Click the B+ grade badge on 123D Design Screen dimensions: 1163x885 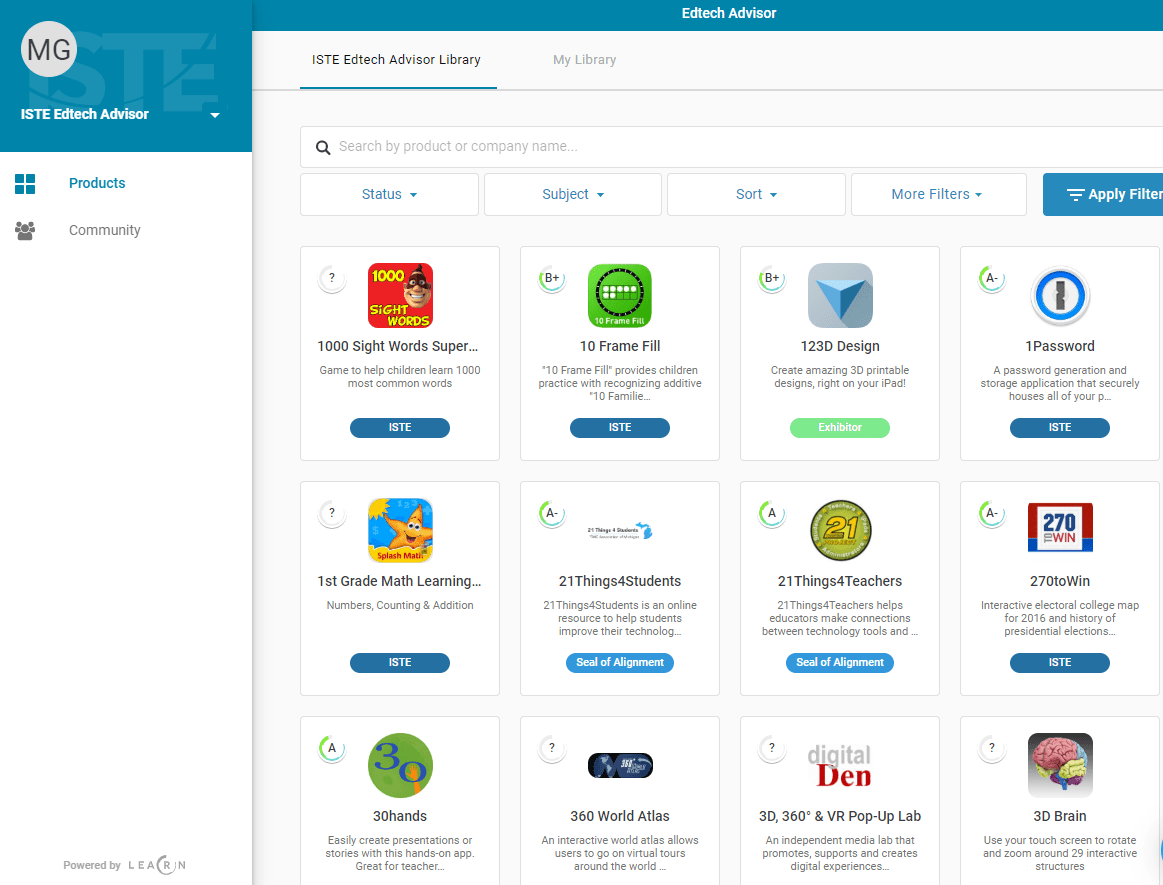pyautogui.click(x=772, y=278)
